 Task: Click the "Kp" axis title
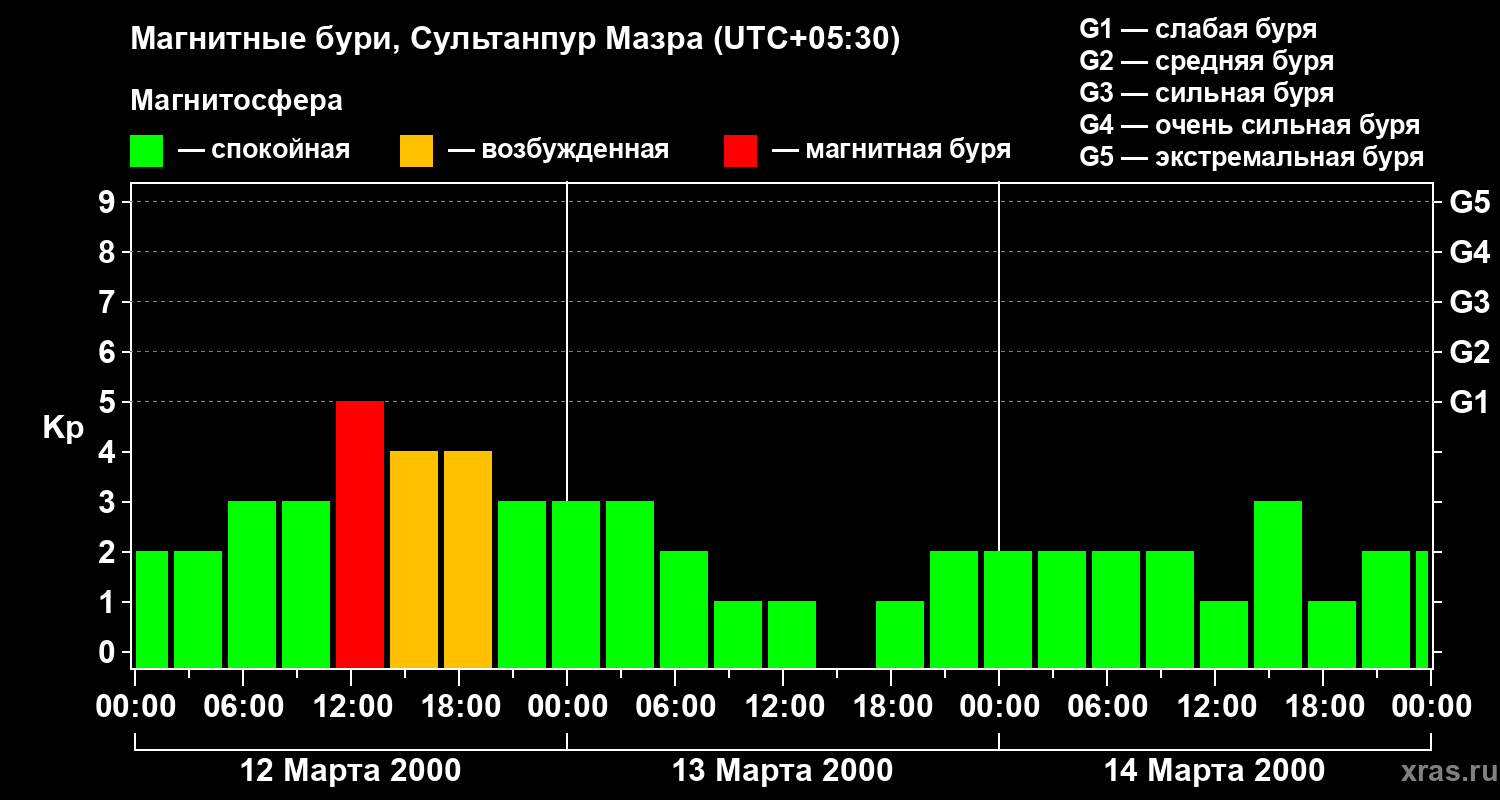(63, 429)
